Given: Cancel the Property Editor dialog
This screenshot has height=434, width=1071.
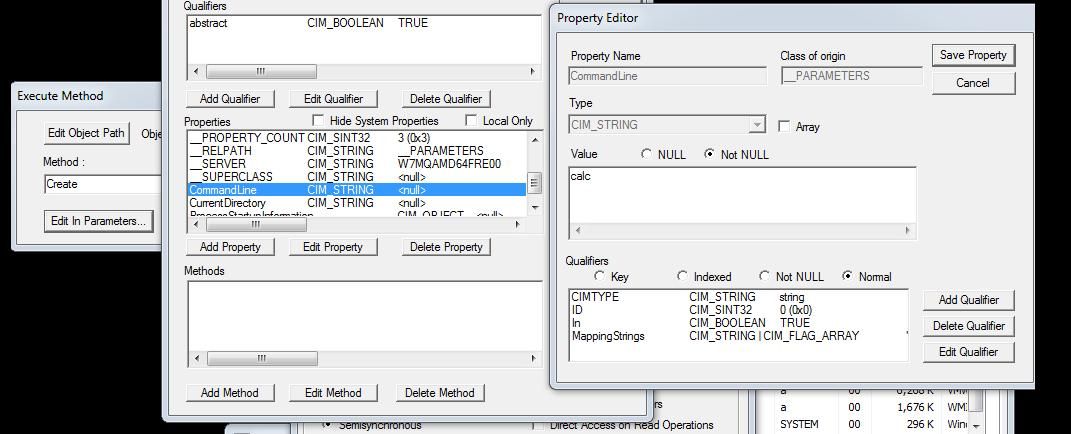Looking at the screenshot, I should point(973,83).
